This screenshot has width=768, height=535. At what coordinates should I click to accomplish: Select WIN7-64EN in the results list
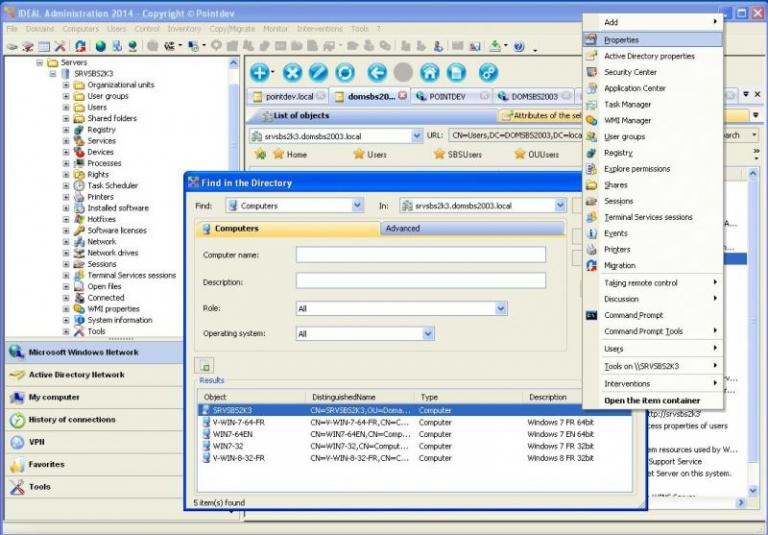pyautogui.click(x=230, y=434)
